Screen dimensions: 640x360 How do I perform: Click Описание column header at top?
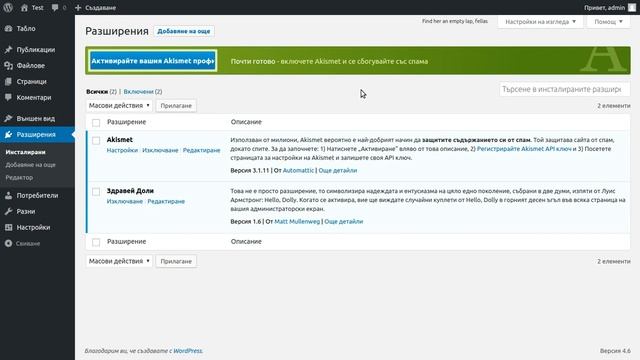246,122
